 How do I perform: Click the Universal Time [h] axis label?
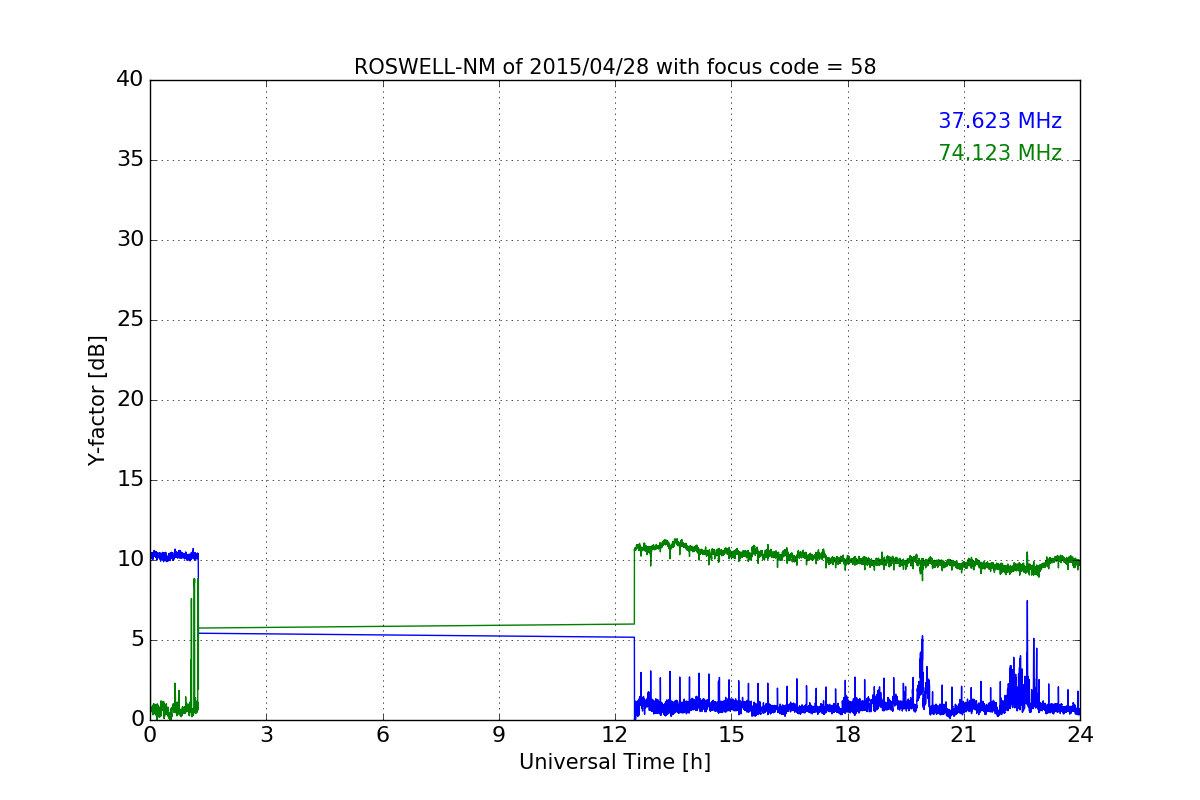pyautogui.click(x=615, y=762)
